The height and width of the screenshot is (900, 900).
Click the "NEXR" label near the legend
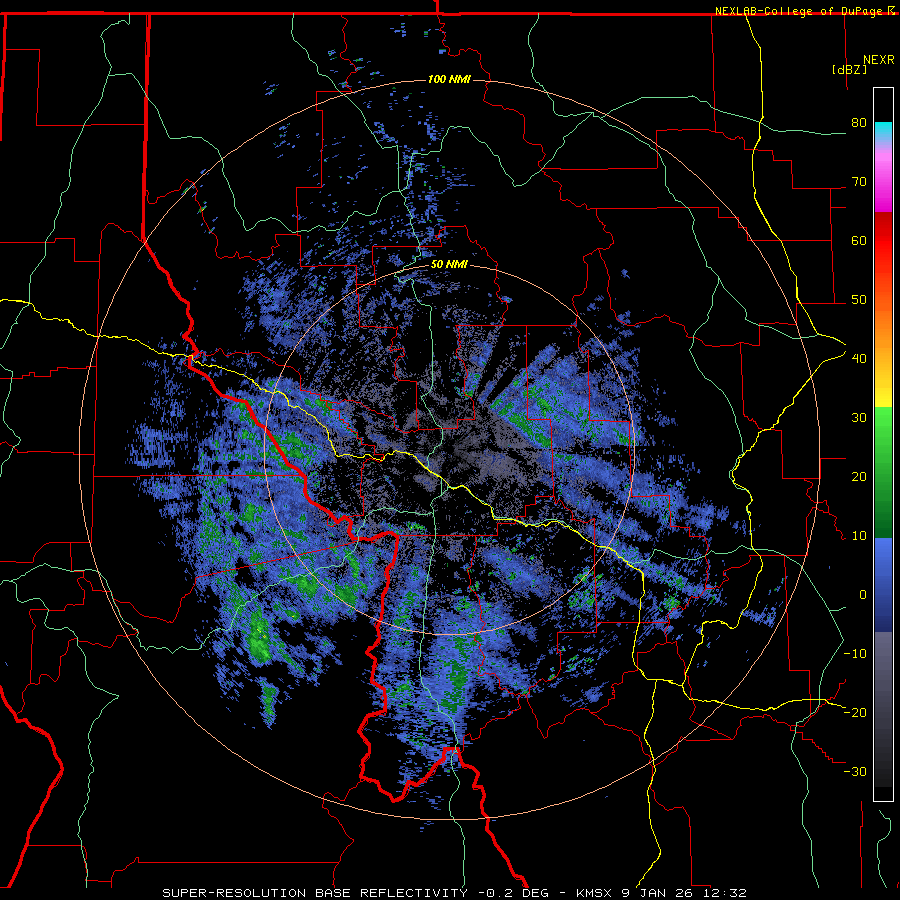click(879, 60)
